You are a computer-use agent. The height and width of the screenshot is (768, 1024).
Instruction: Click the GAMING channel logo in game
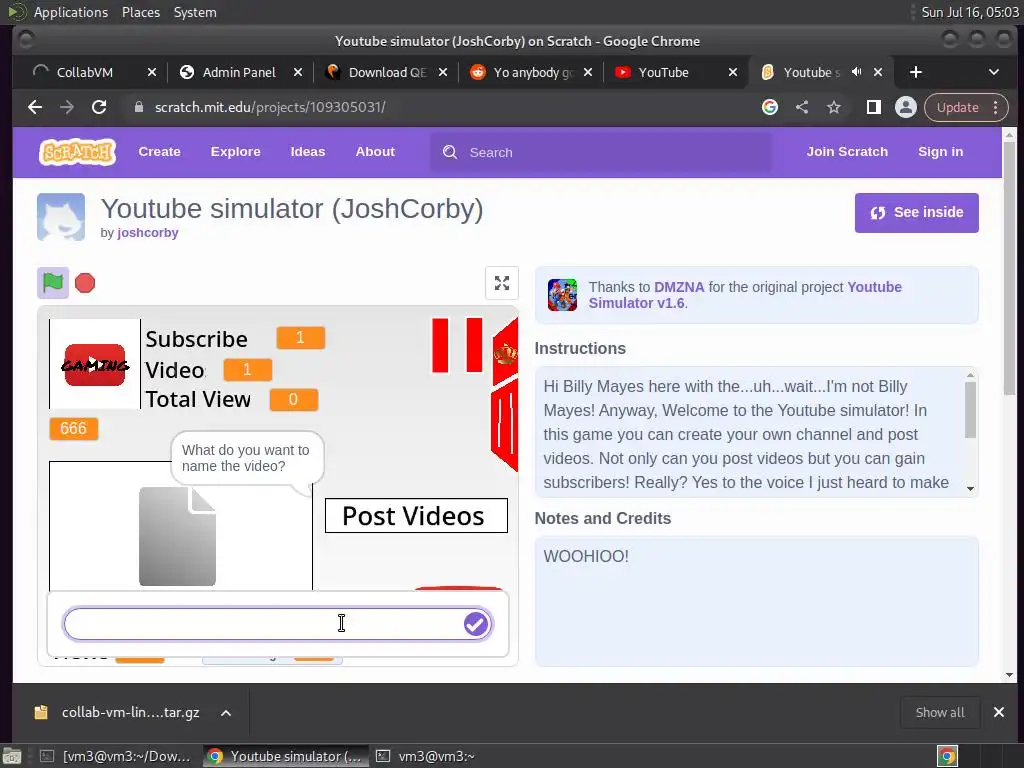(x=95, y=364)
